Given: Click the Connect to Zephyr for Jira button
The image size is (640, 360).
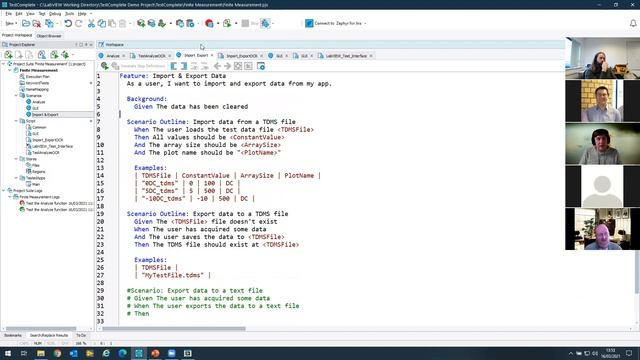Looking at the screenshot, I should [x=335, y=23].
